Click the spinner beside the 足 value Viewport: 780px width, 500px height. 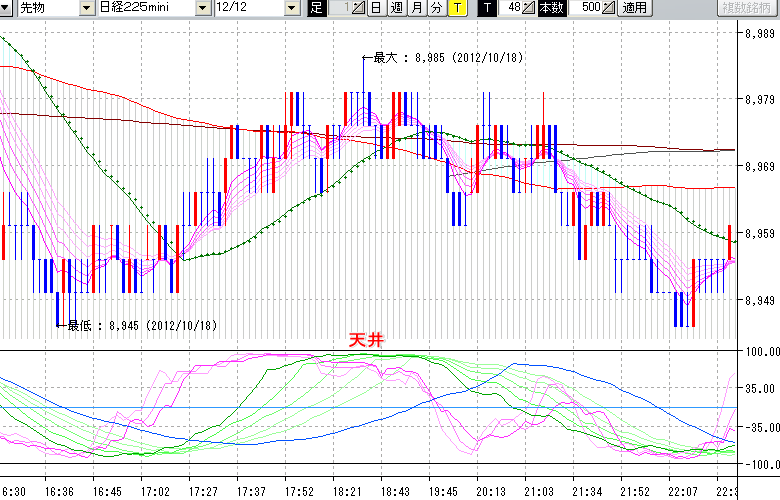tap(360, 8)
